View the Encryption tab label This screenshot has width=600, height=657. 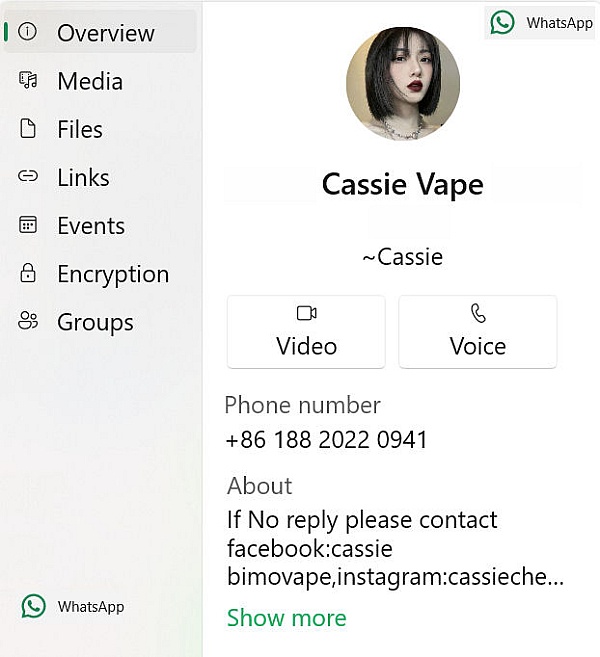coord(113,273)
